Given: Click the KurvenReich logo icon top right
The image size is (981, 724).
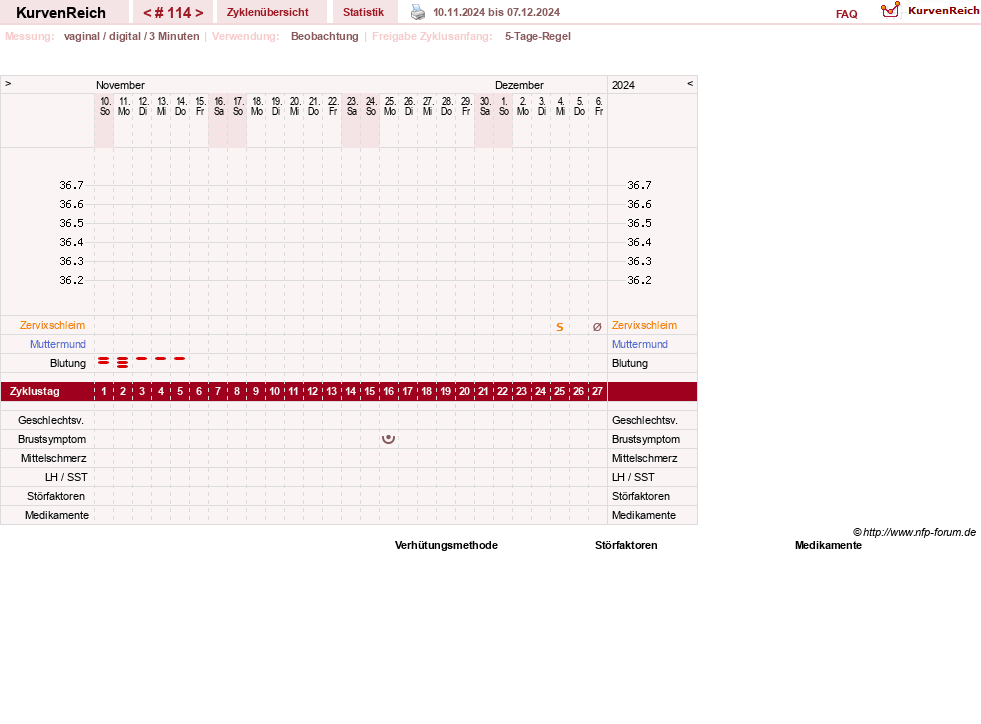Looking at the screenshot, I should 890,10.
